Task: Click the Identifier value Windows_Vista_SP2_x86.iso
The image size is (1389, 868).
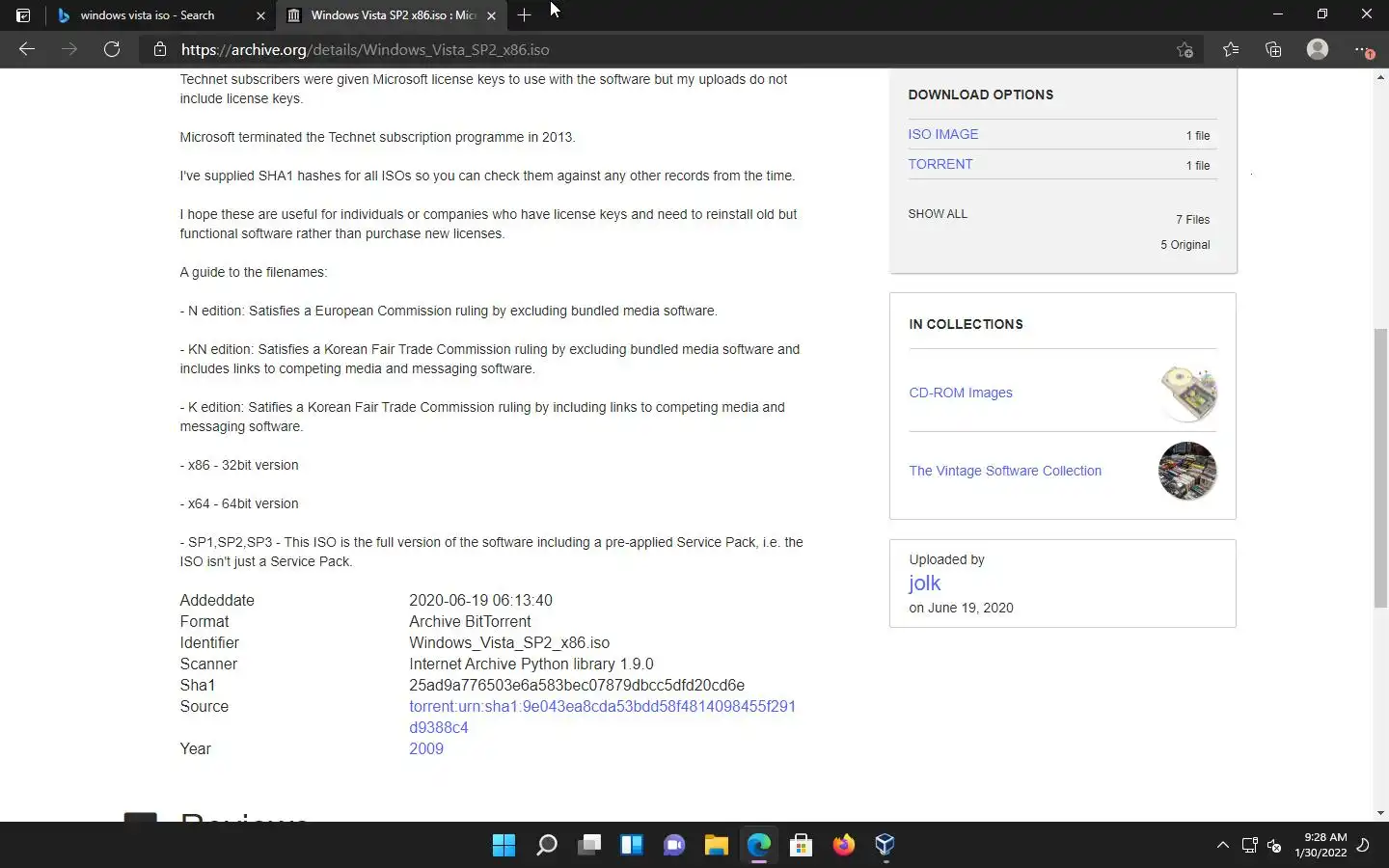Action: coord(509,642)
